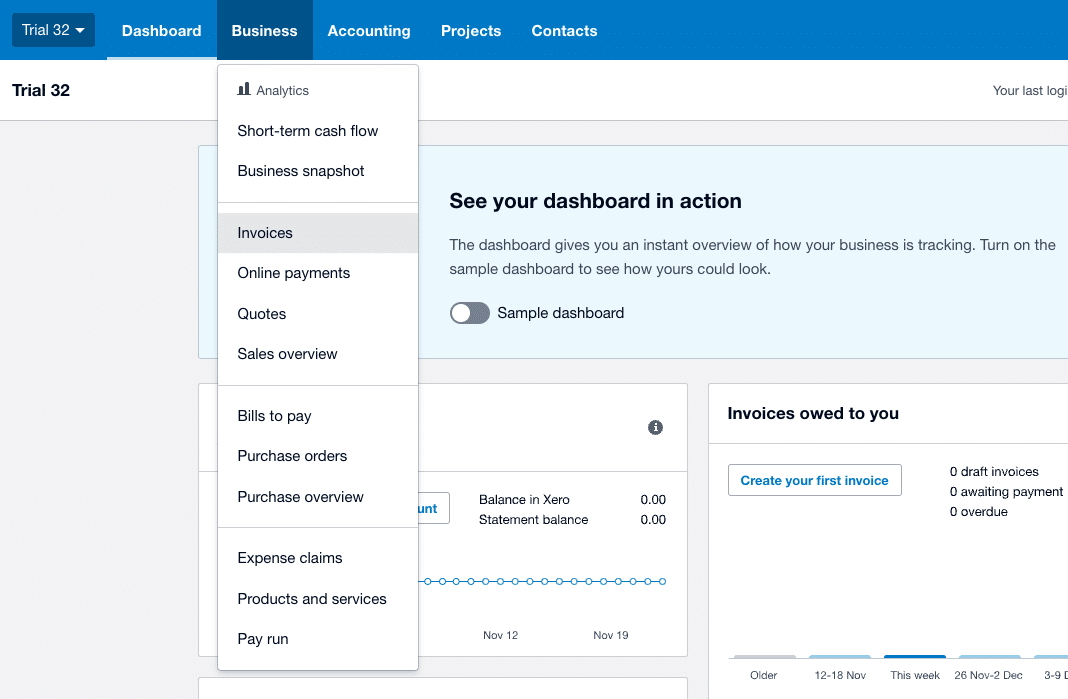Click the Nov 12 axis label
This screenshot has height=699, width=1068.
click(501, 635)
